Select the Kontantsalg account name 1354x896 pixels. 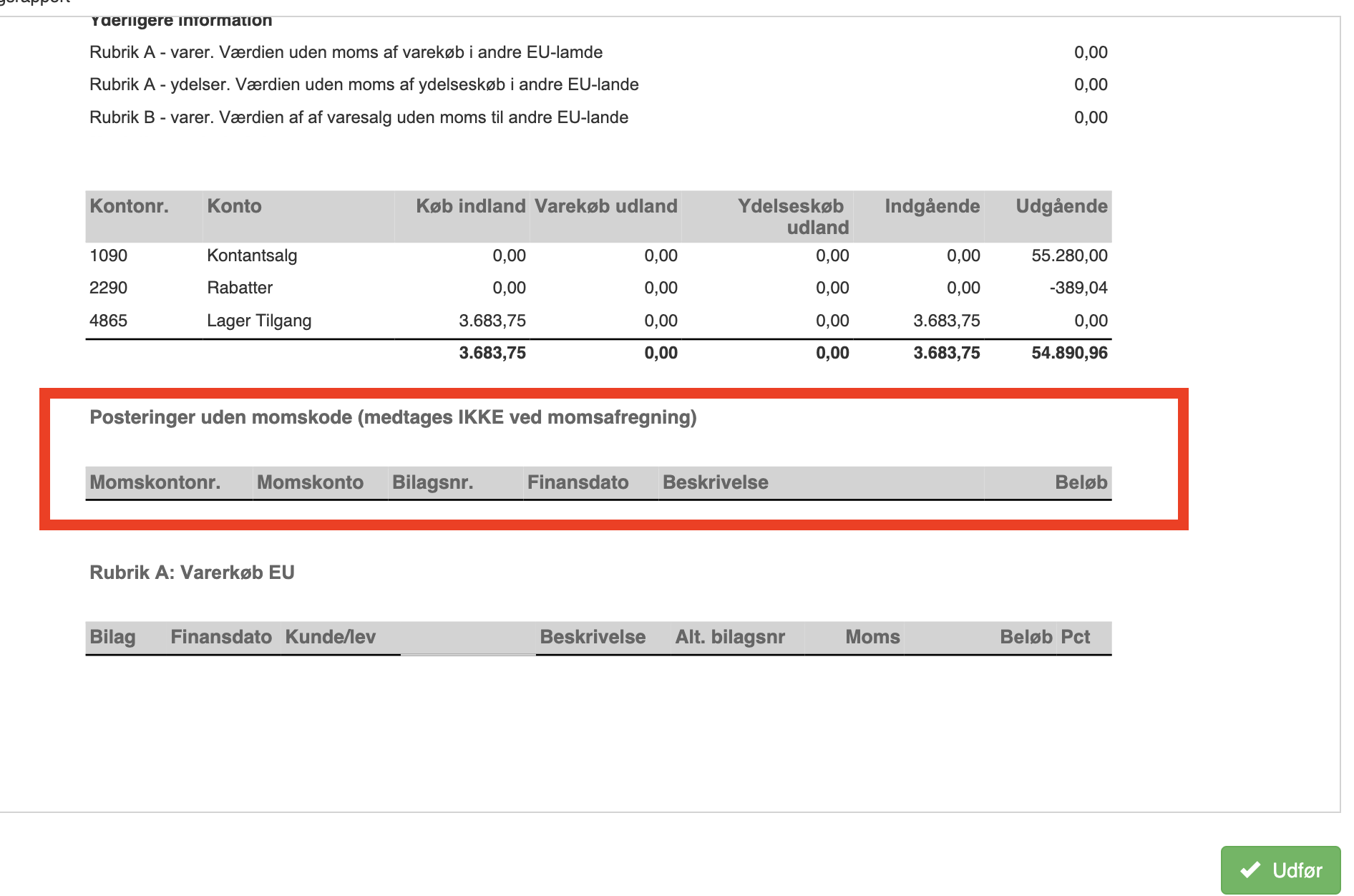tap(252, 255)
